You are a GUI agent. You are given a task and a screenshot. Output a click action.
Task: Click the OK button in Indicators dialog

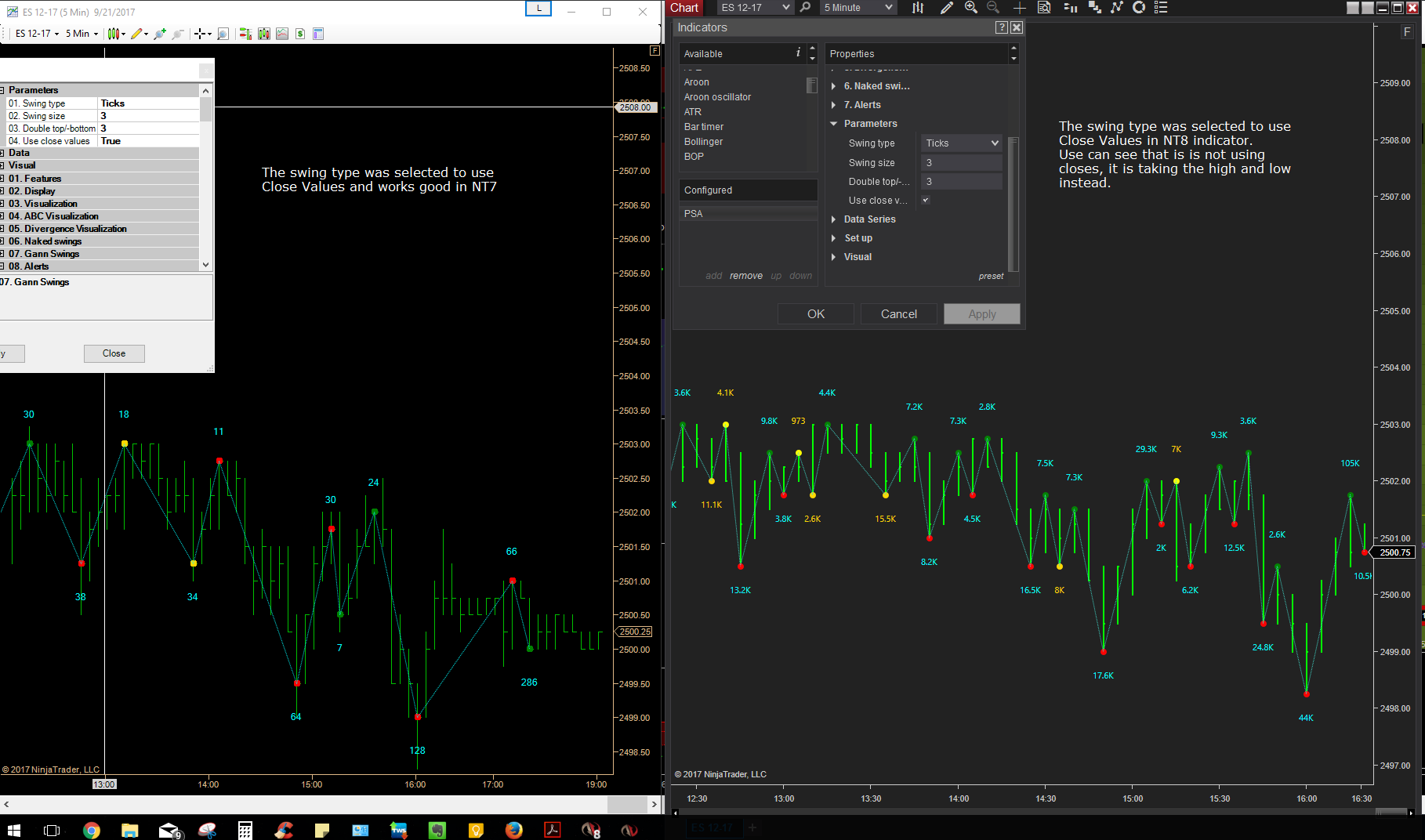pos(816,314)
